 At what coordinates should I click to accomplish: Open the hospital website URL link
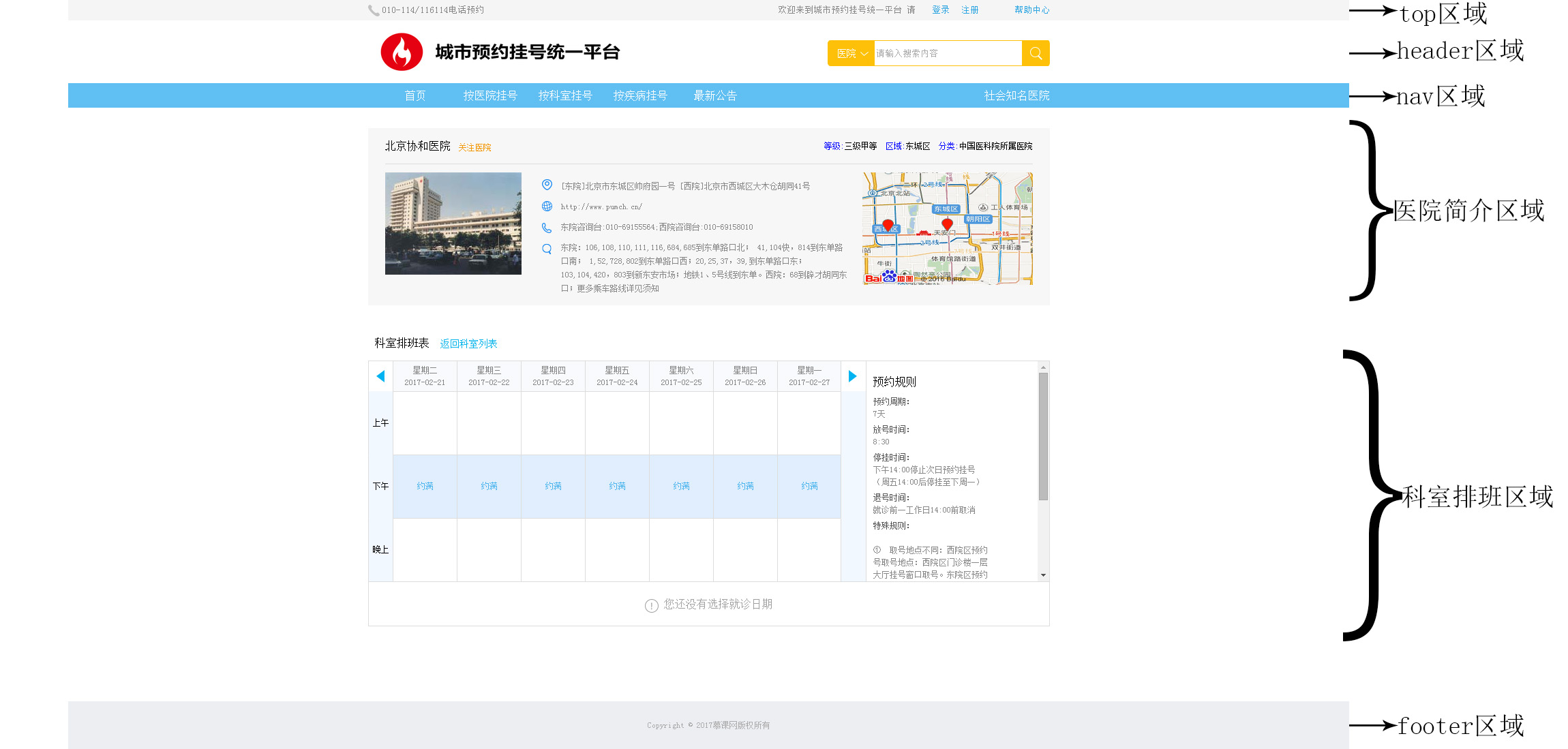[601, 207]
